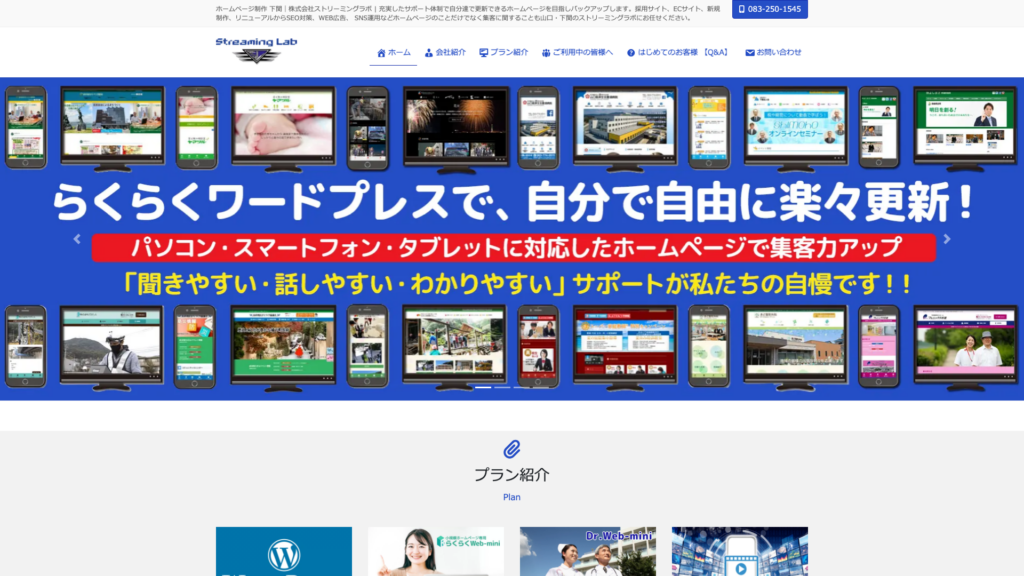Screen dimensions: 1024x576
Task: Go to the お問い合わせ contact page
Action: [x=779, y=53]
